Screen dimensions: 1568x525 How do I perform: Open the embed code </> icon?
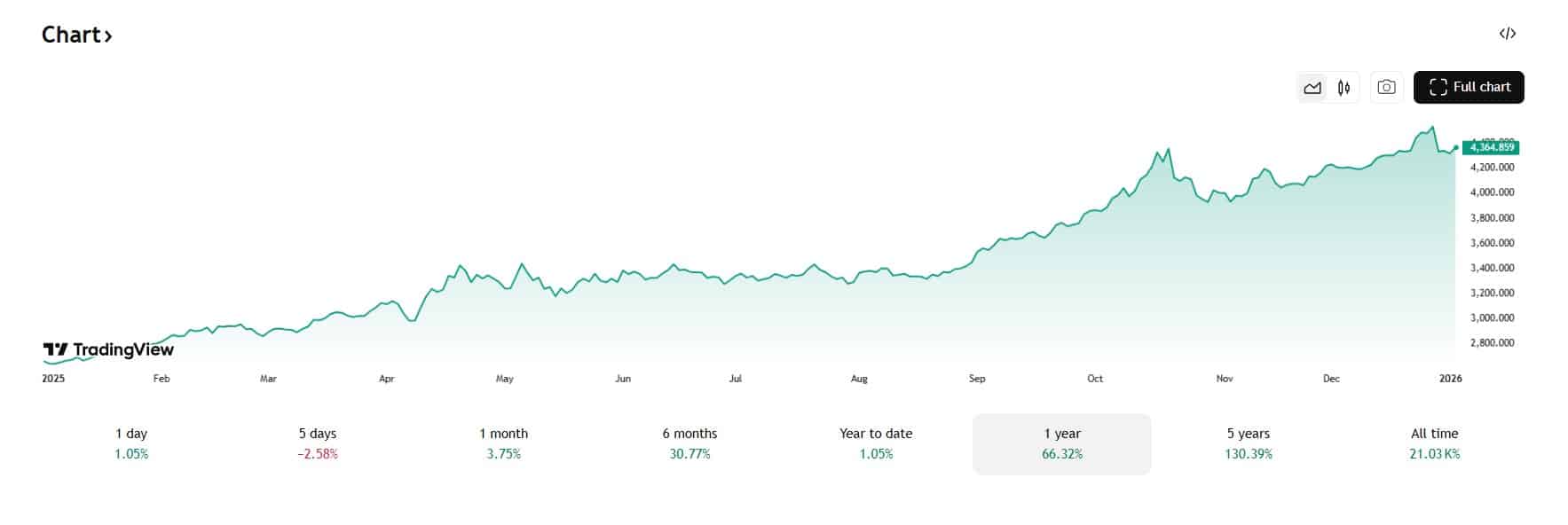(x=1509, y=33)
